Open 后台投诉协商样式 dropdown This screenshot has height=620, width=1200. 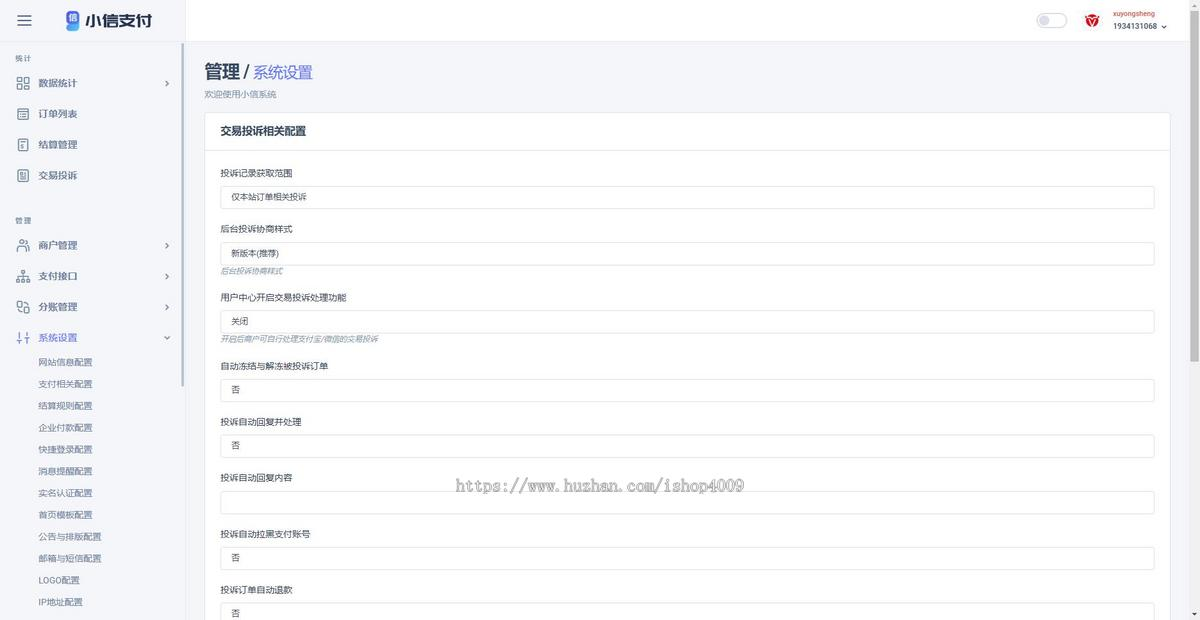point(687,253)
